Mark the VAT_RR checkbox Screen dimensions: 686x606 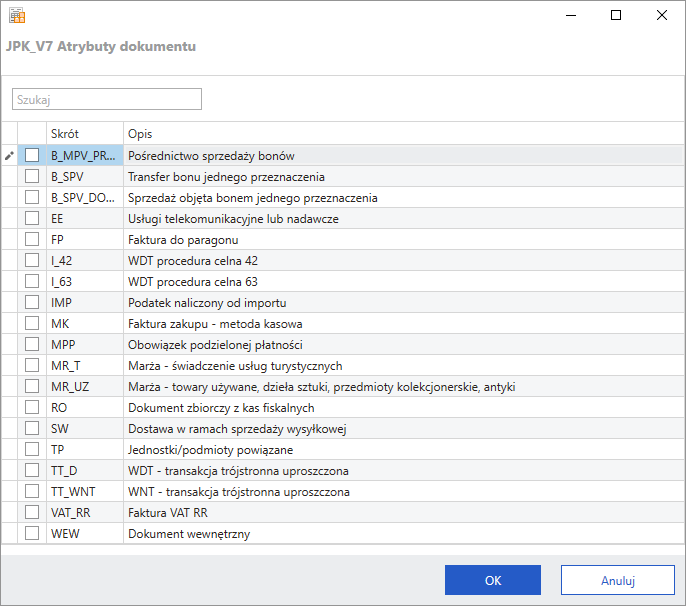(33, 513)
